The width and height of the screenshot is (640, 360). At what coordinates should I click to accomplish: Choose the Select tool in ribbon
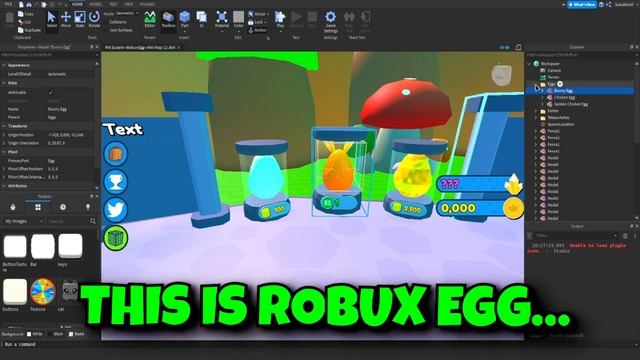click(x=51, y=19)
